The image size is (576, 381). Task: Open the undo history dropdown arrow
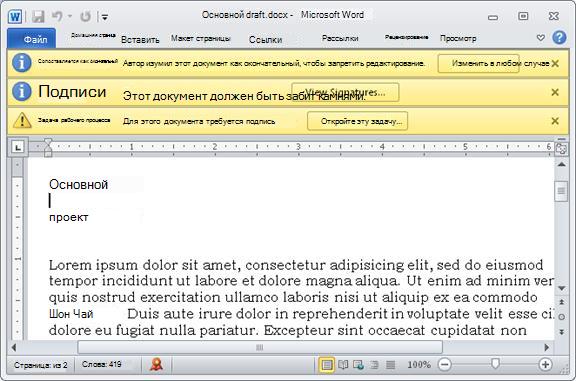coord(70,17)
